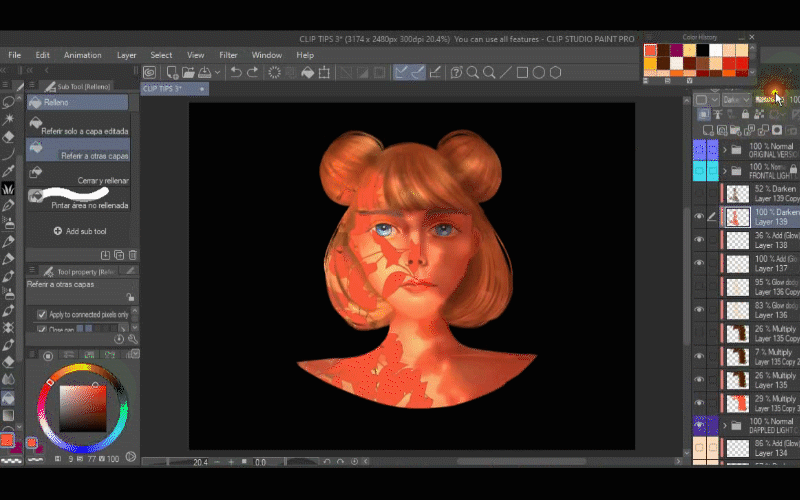Click the Lasso selection tool
The image size is (800, 500).
pos(9,101)
